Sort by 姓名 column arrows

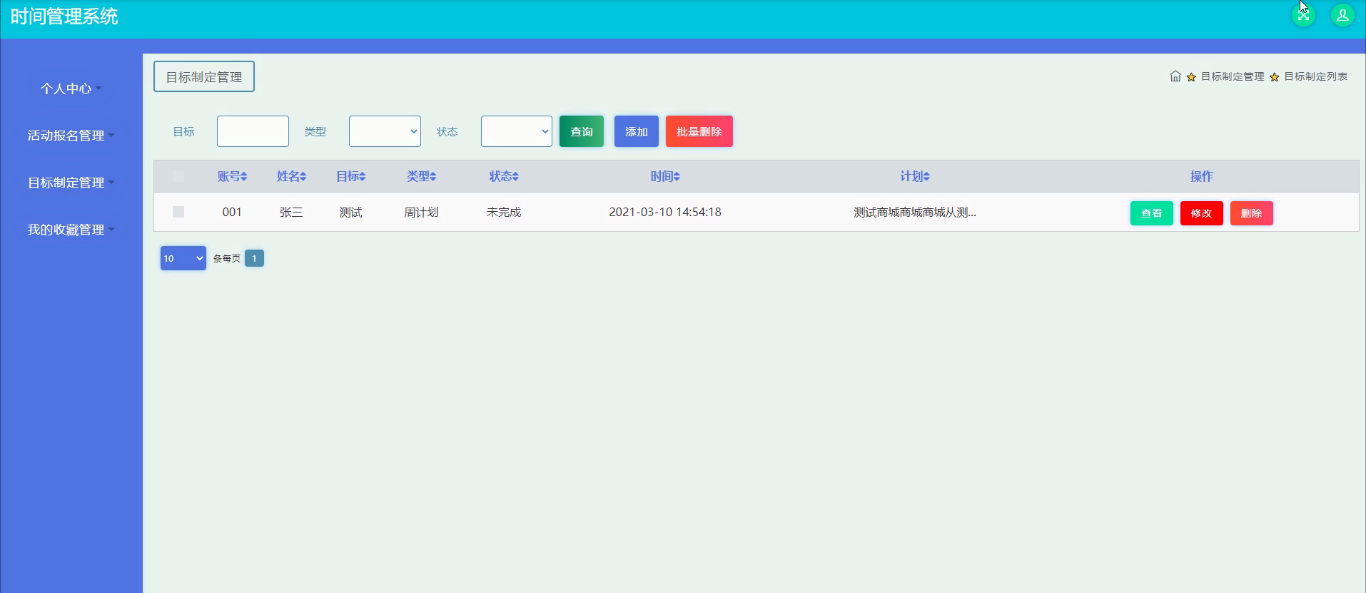click(x=303, y=177)
